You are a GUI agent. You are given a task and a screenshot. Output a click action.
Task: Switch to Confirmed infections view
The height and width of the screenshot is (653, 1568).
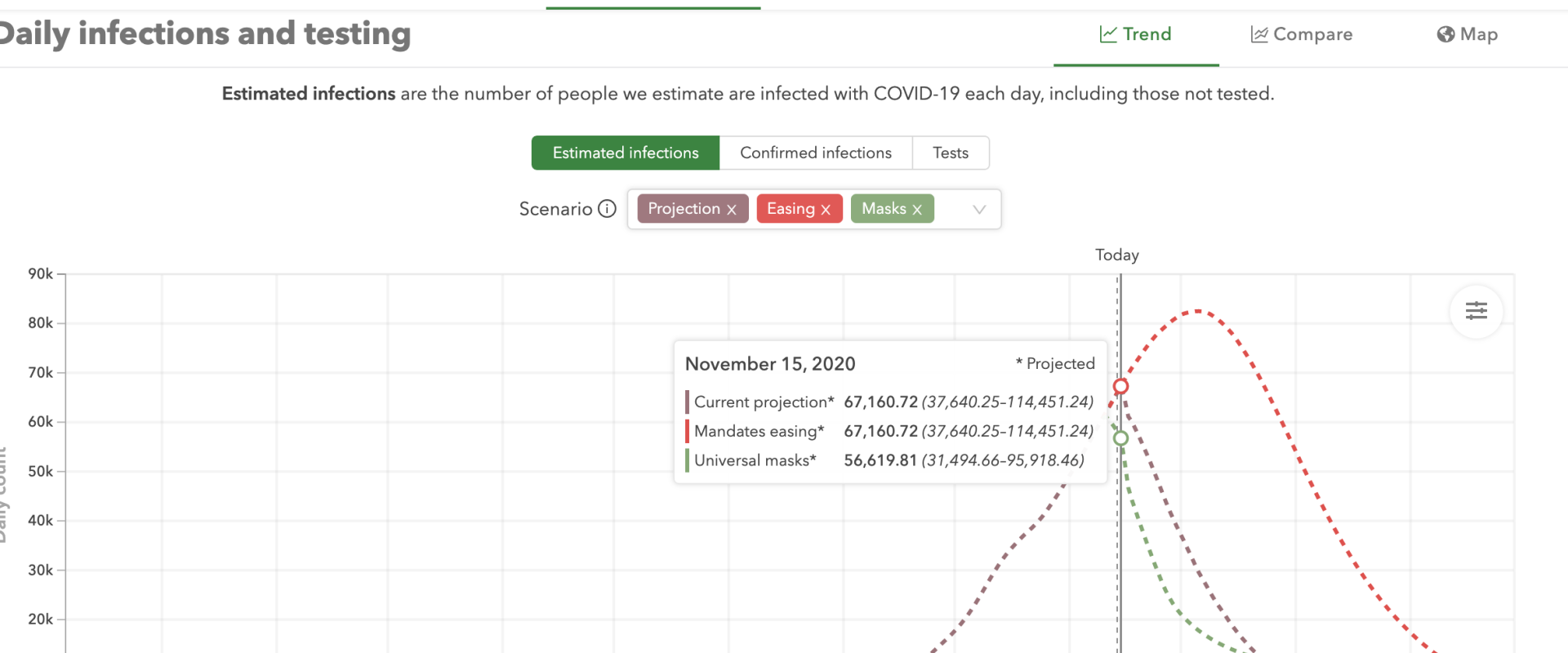pos(815,153)
